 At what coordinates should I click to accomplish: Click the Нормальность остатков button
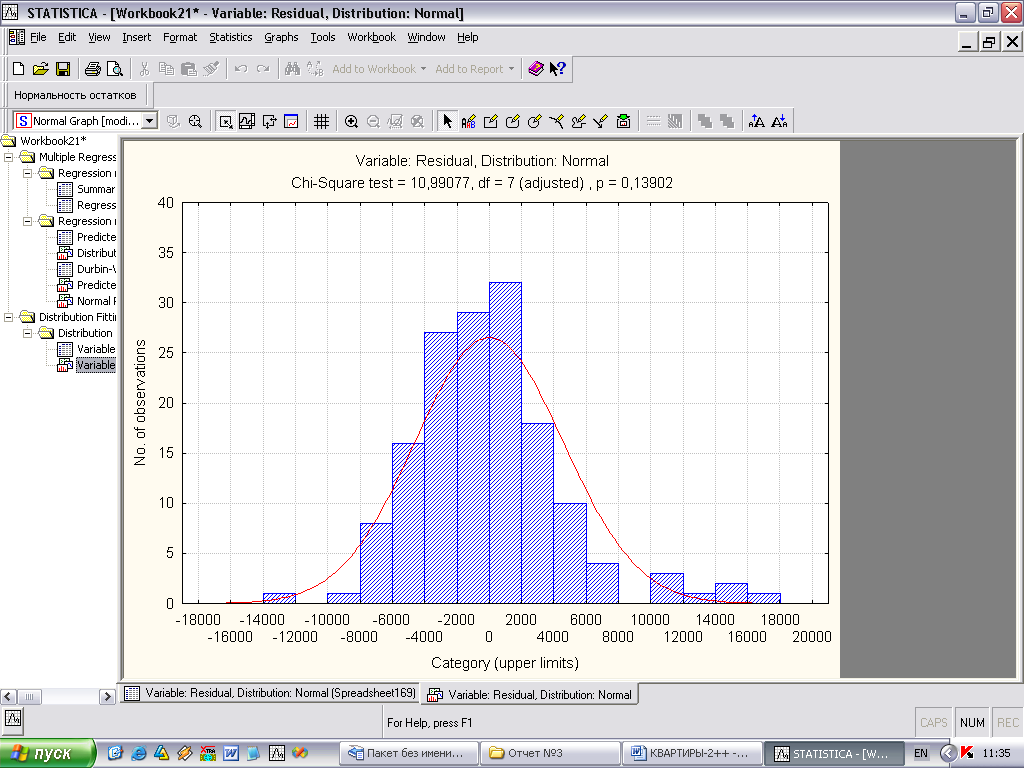[75, 95]
